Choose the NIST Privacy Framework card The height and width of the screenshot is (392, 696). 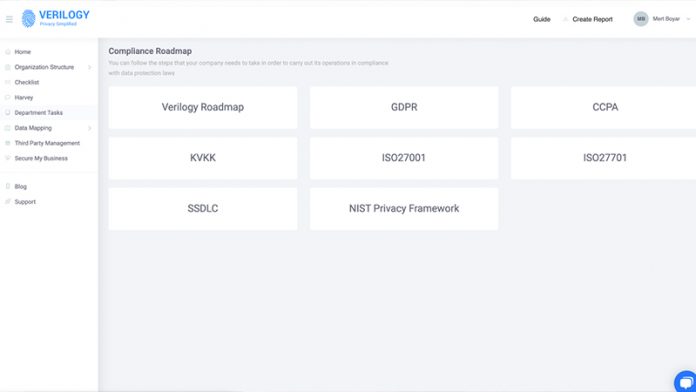404,209
